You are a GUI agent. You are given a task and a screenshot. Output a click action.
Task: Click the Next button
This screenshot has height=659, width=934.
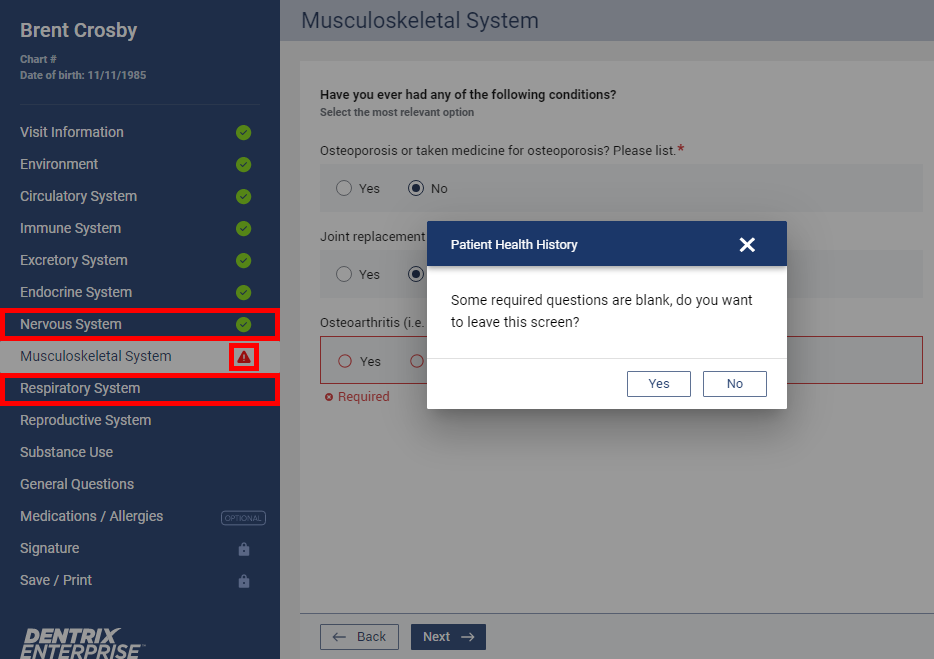pyautogui.click(x=448, y=637)
